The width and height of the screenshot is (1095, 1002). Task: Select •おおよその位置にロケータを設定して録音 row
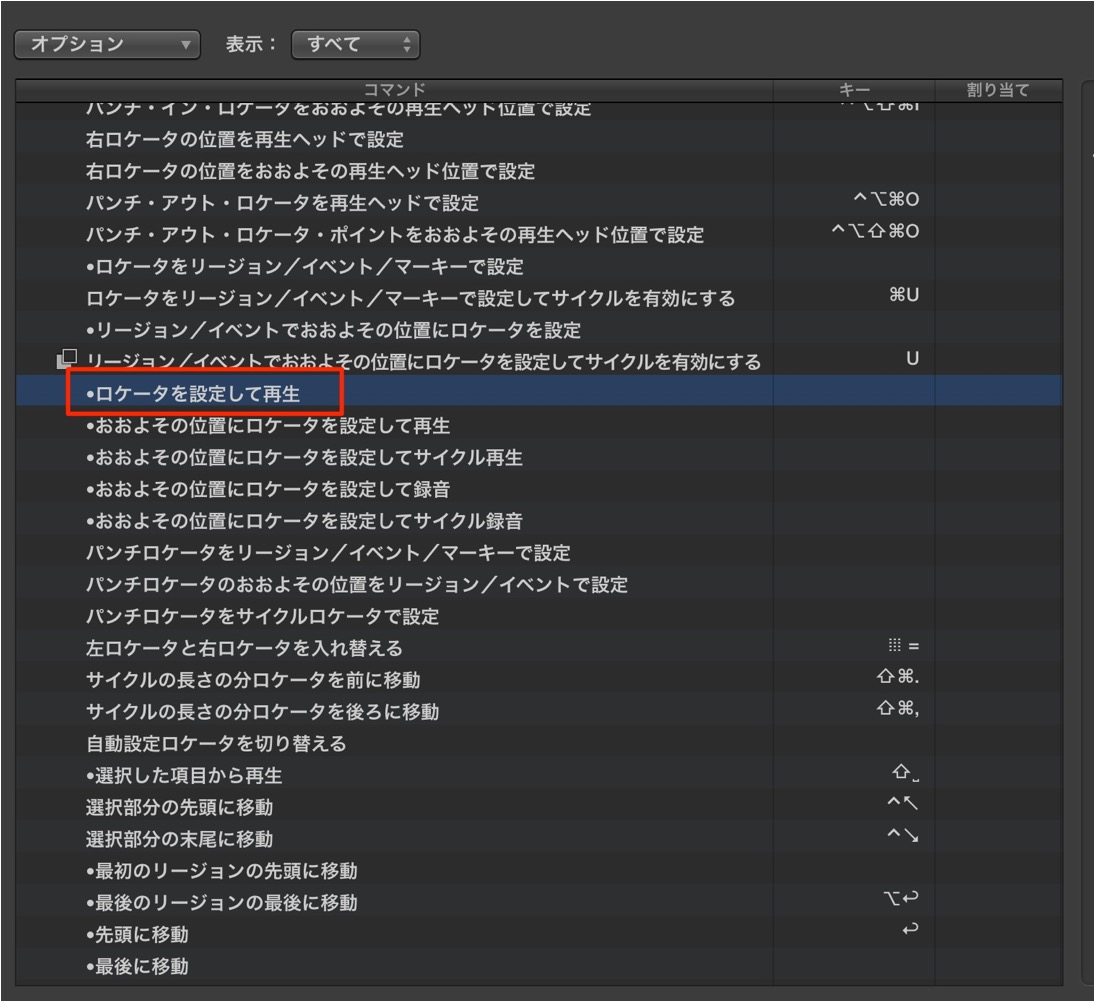pyautogui.click(x=539, y=489)
